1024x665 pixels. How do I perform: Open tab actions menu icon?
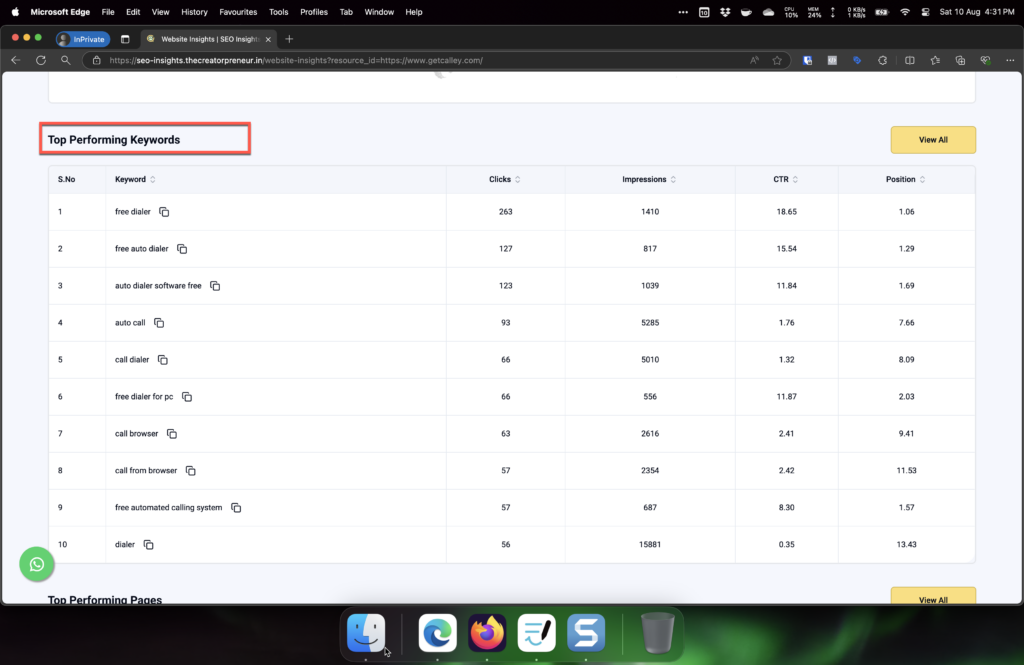click(x=125, y=39)
